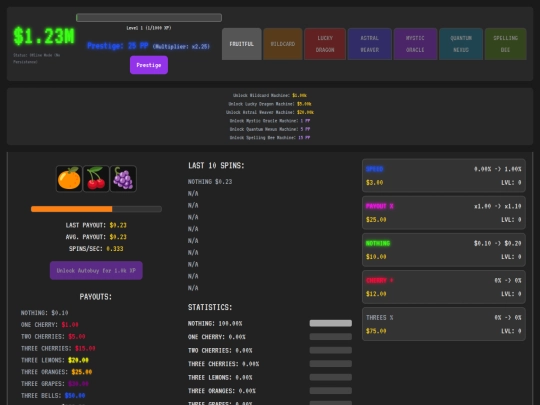Click Three Lemons: 0.00% statistic
Image resolution: width=540 pixels, height=405 pixels.
coord(220,377)
